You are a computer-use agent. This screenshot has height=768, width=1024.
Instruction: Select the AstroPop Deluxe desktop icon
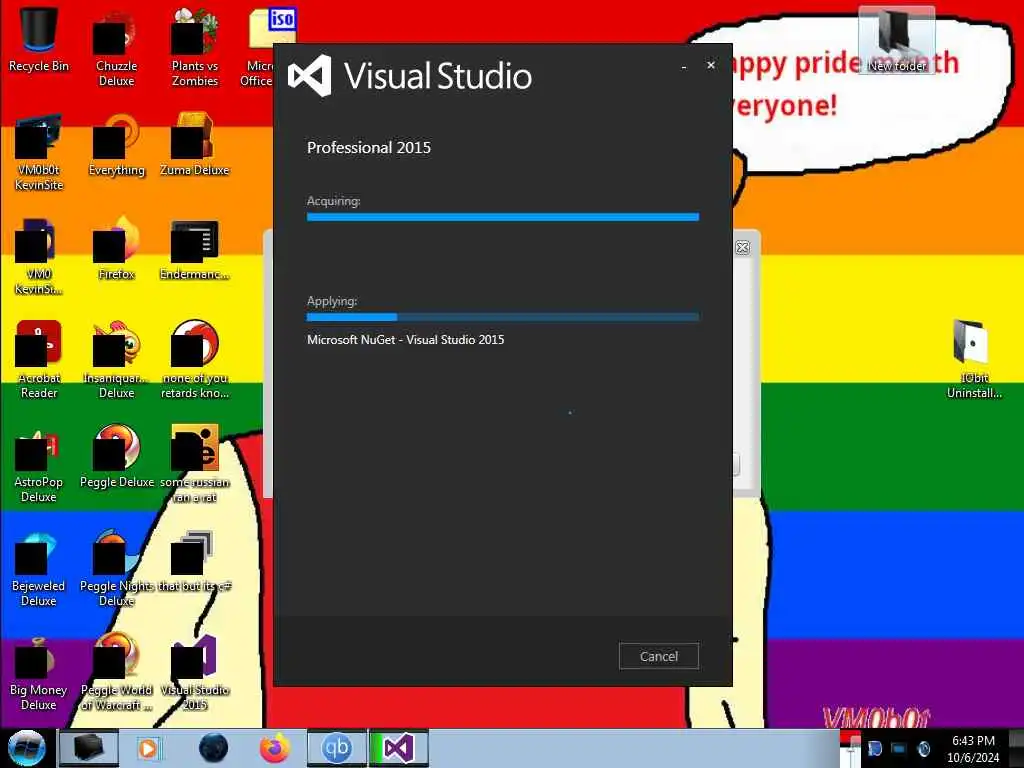39,464
